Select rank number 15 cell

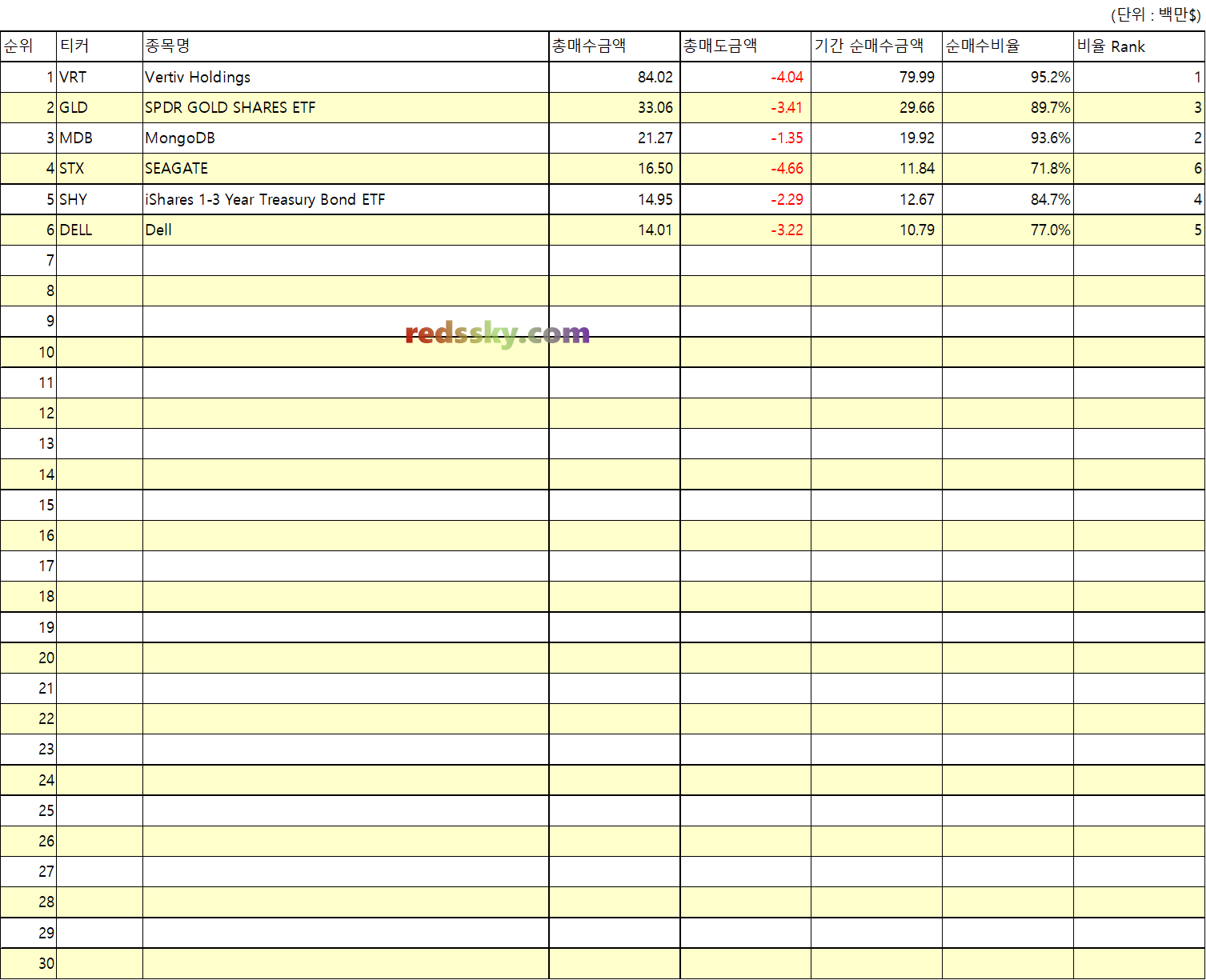coord(29,506)
